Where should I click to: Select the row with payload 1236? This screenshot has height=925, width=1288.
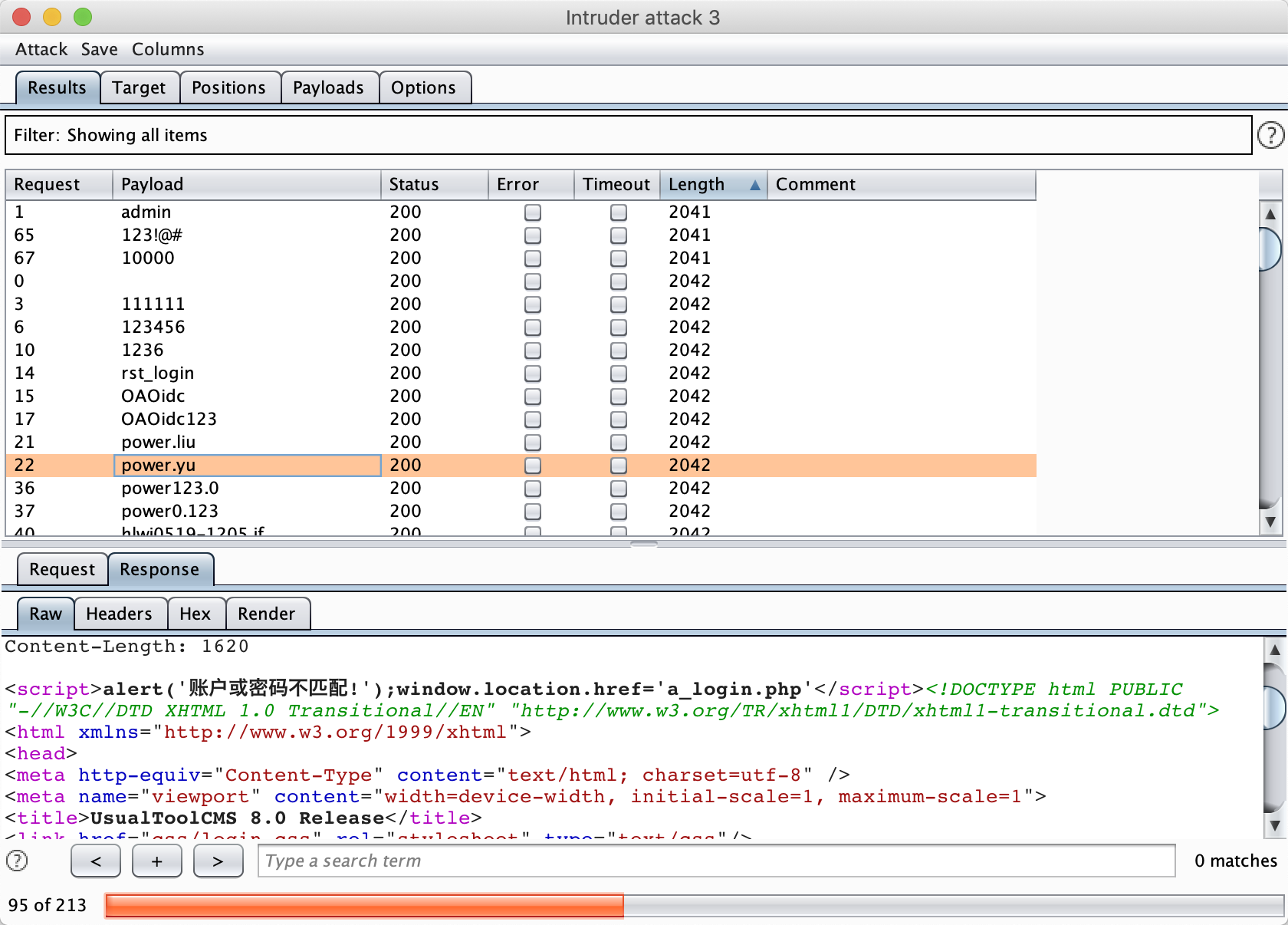click(x=521, y=351)
